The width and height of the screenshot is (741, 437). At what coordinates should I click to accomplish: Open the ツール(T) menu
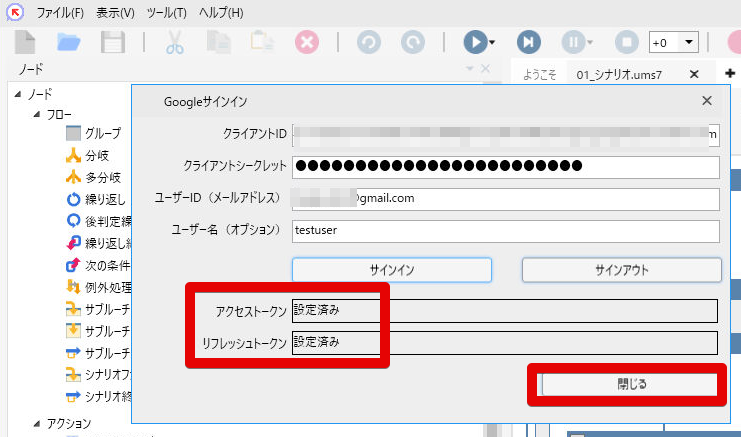tap(166, 13)
